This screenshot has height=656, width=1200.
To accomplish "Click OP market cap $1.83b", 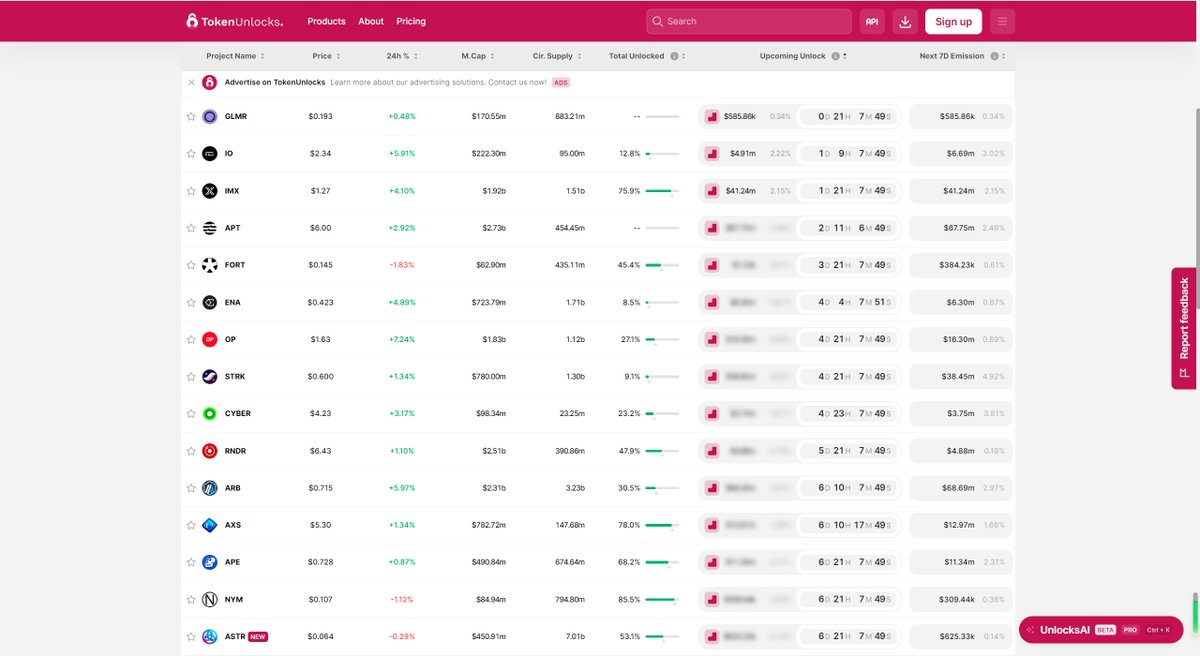I will 494,339.
